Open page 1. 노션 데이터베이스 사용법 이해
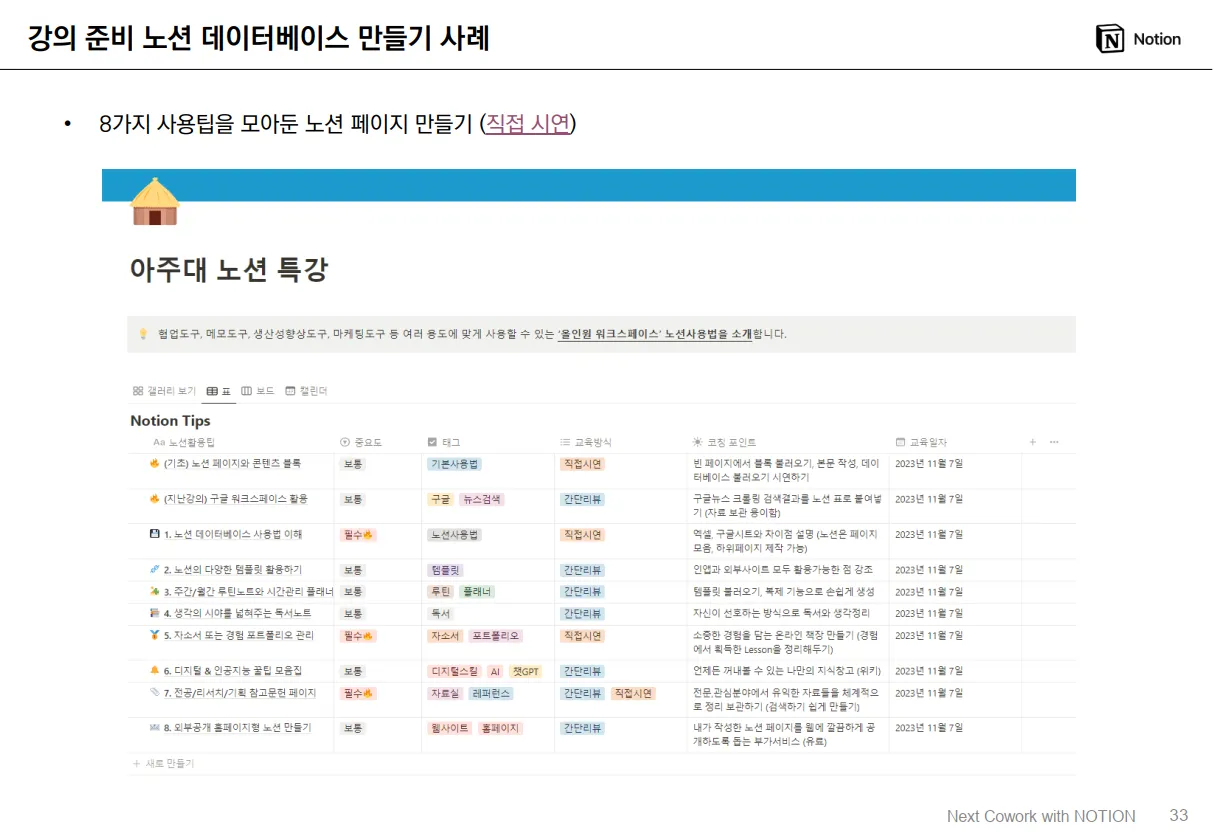Screen dimensions: 1214x834 (x=233, y=534)
